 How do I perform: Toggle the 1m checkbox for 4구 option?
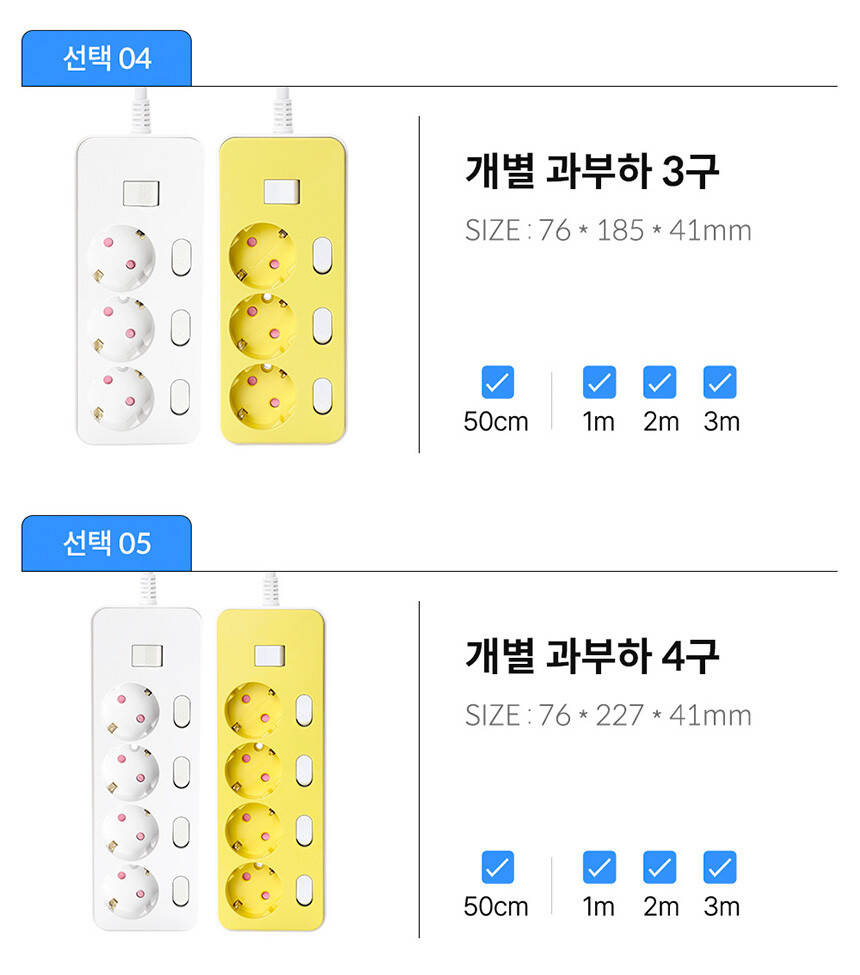[x=599, y=867]
